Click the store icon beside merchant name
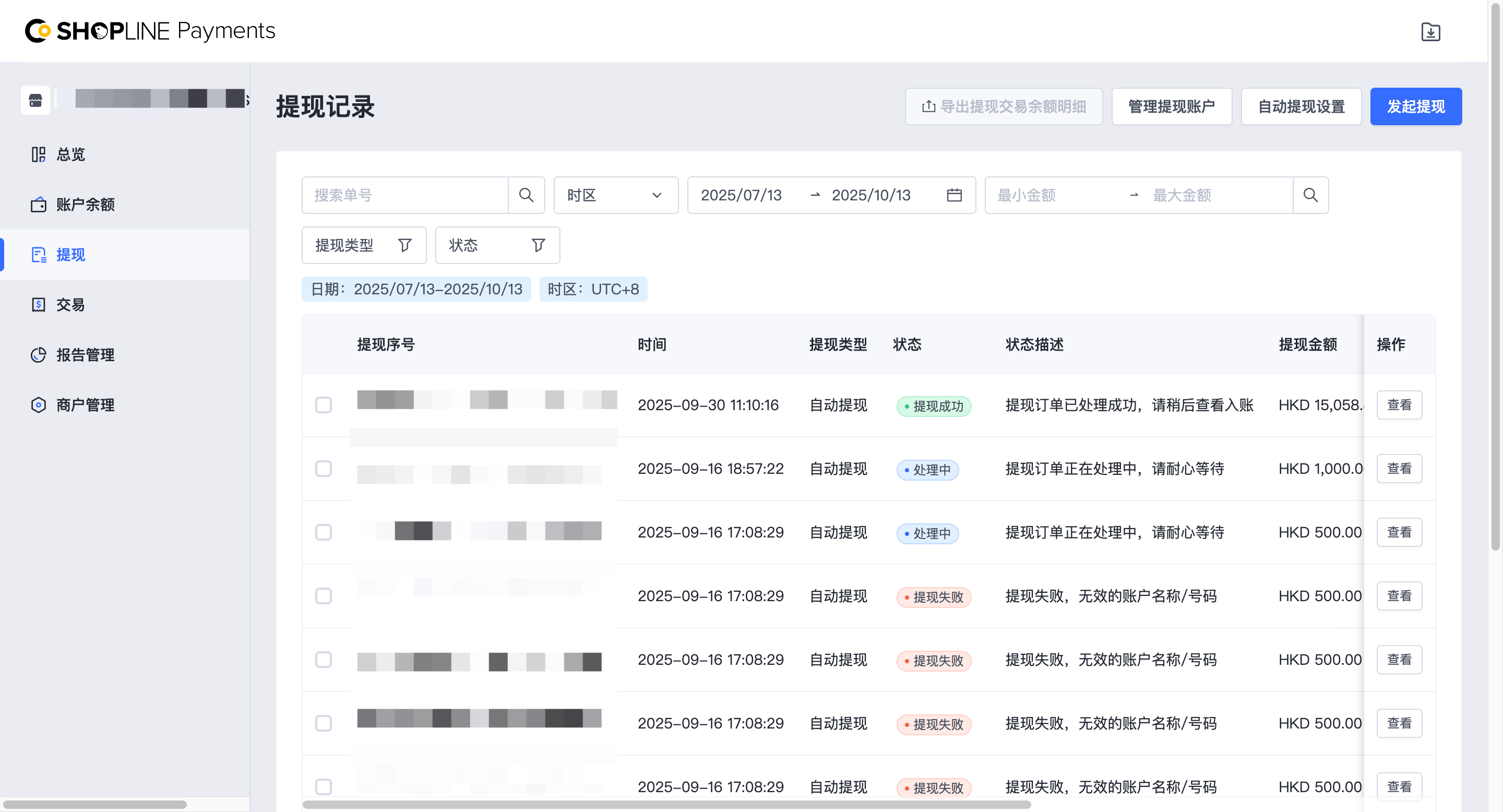Screen dimensions: 1503x812 [35, 100]
